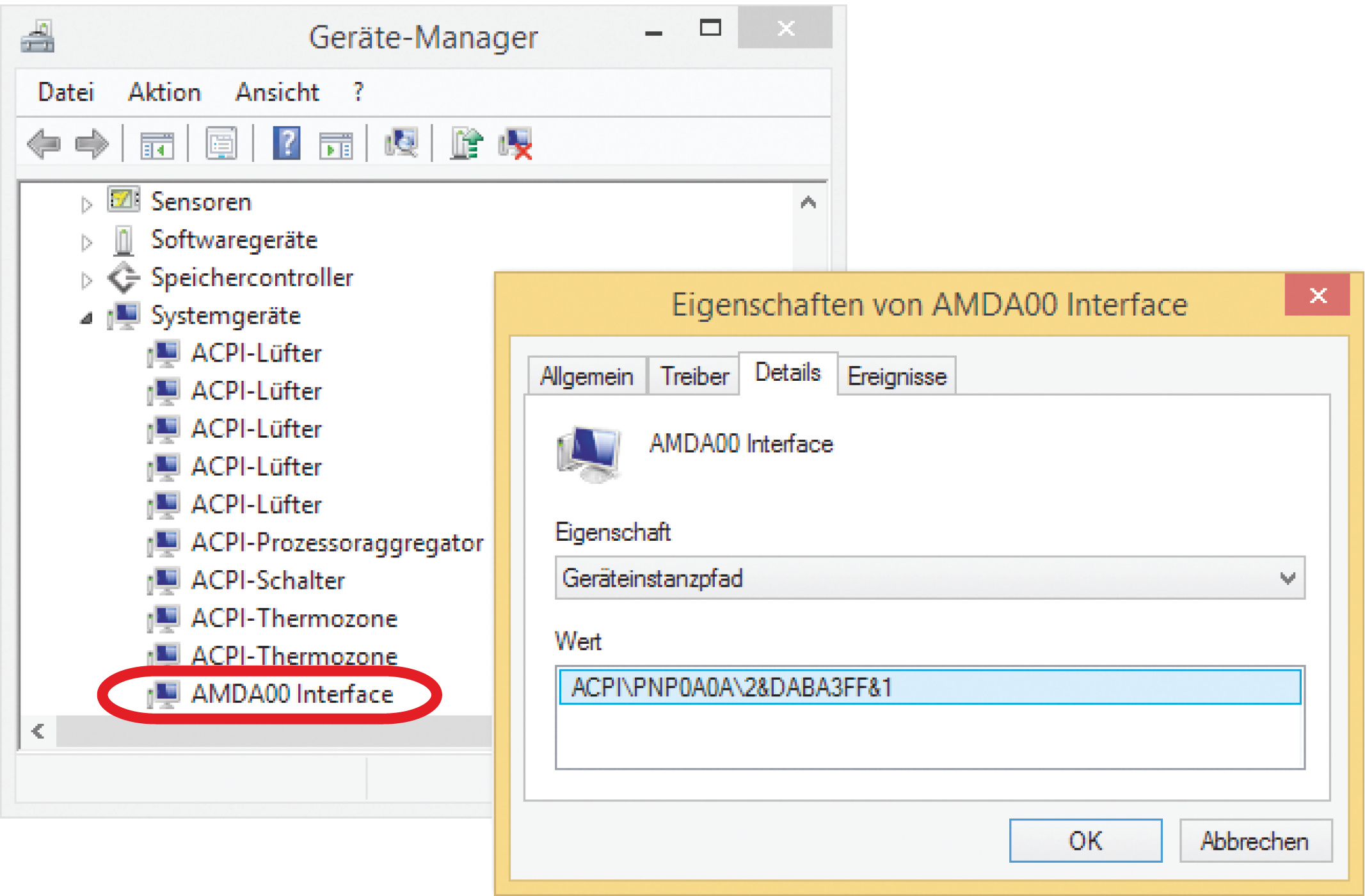This screenshot has width=1365, height=896.
Task: Click the uninstall device red-X icon
Action: tap(516, 143)
